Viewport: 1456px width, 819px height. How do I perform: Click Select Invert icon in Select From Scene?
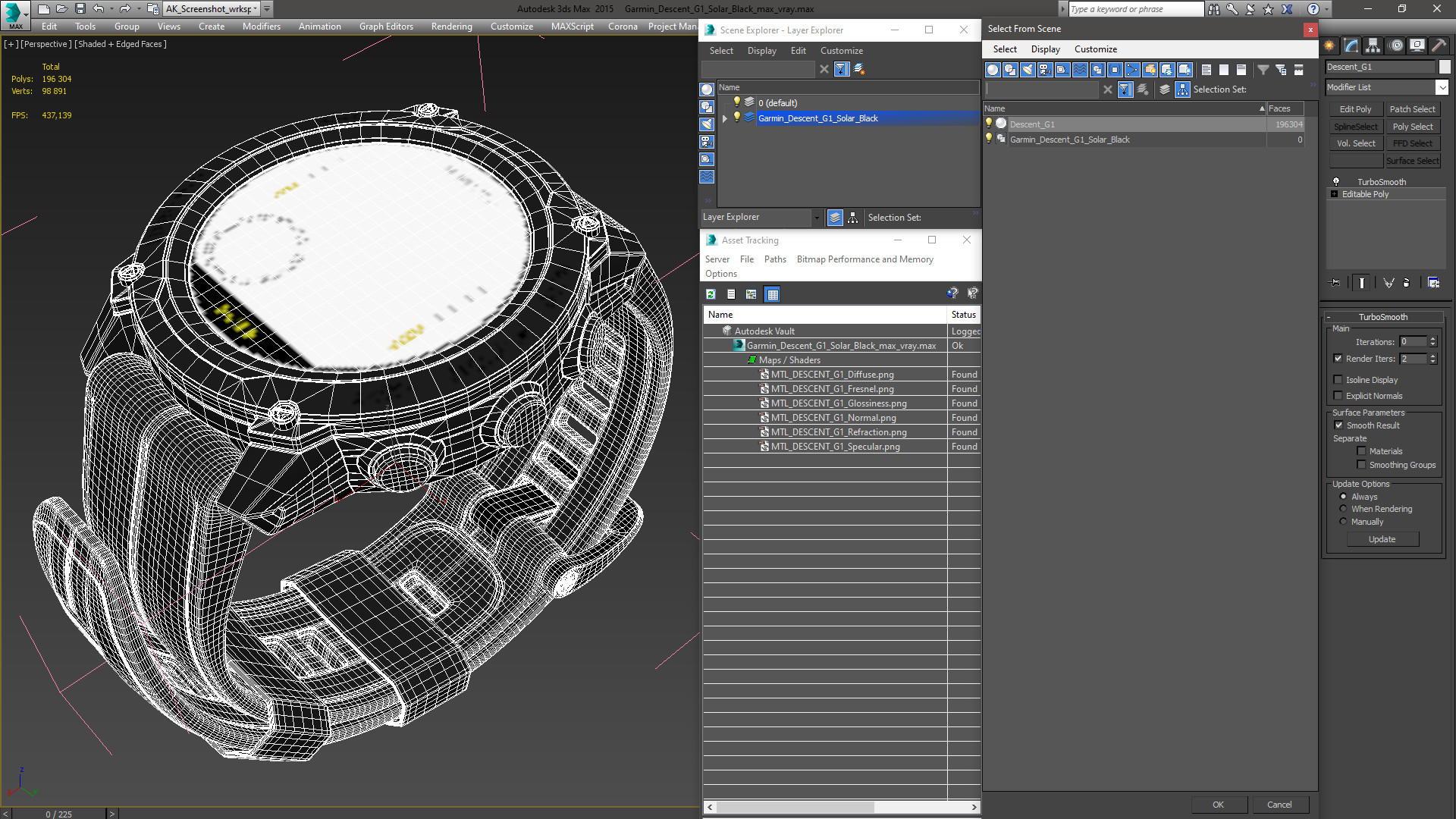tap(1241, 70)
